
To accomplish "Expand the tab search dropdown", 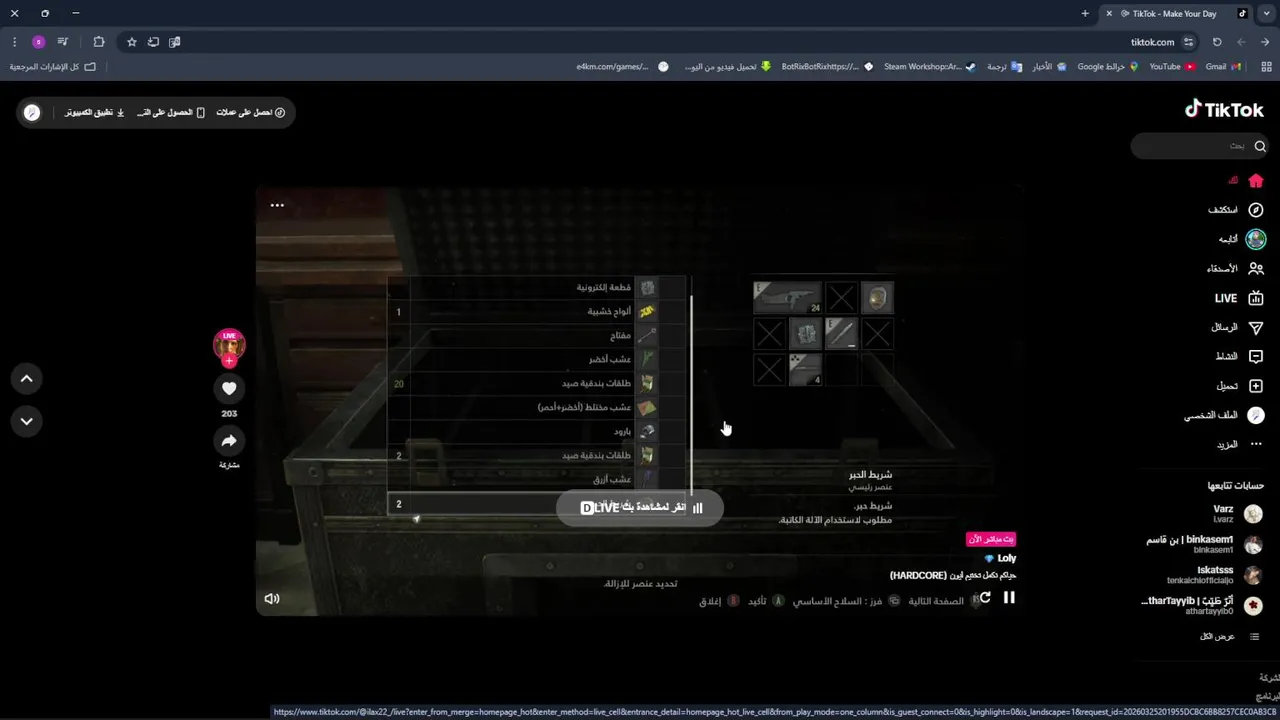I will tap(1267, 13).
